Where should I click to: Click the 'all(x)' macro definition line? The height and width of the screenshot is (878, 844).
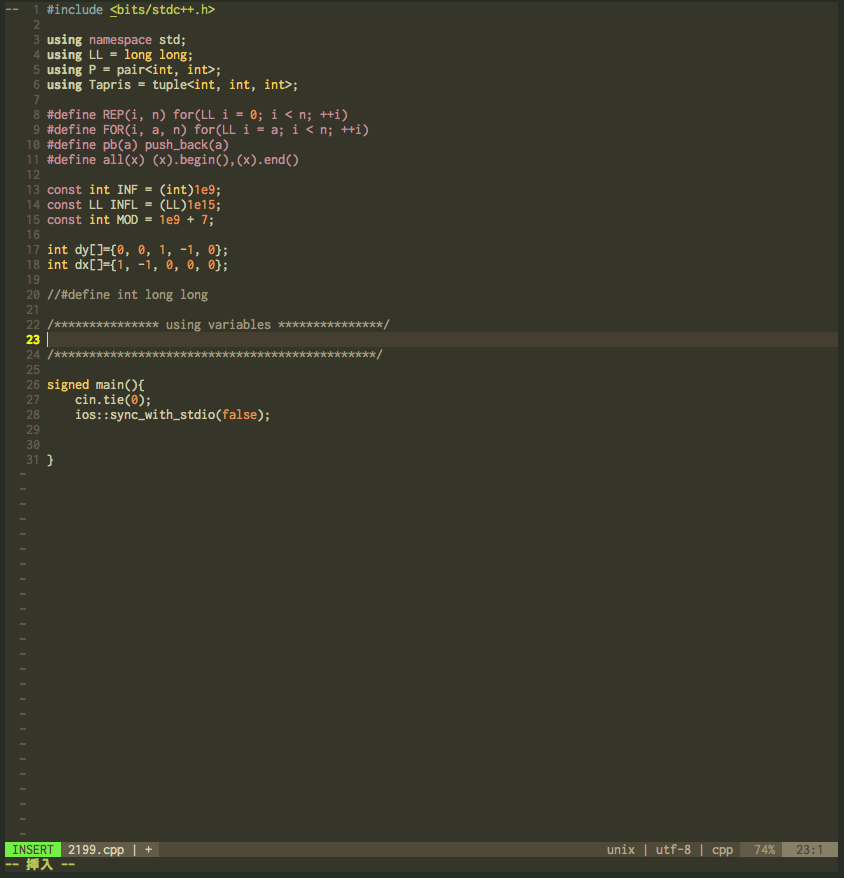click(173, 160)
